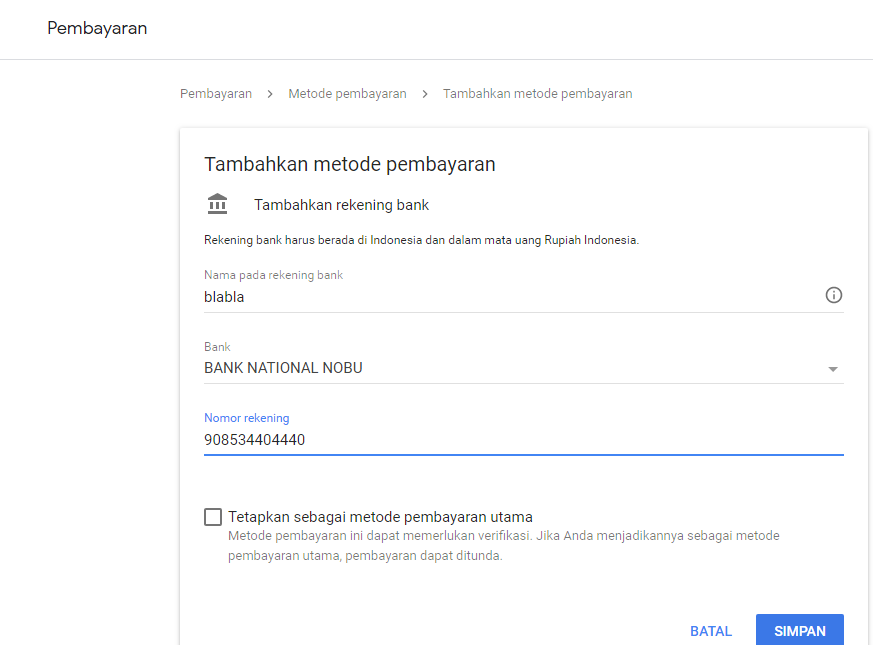Click the Tambahkan rekening bank heading

pyautogui.click(x=341, y=205)
